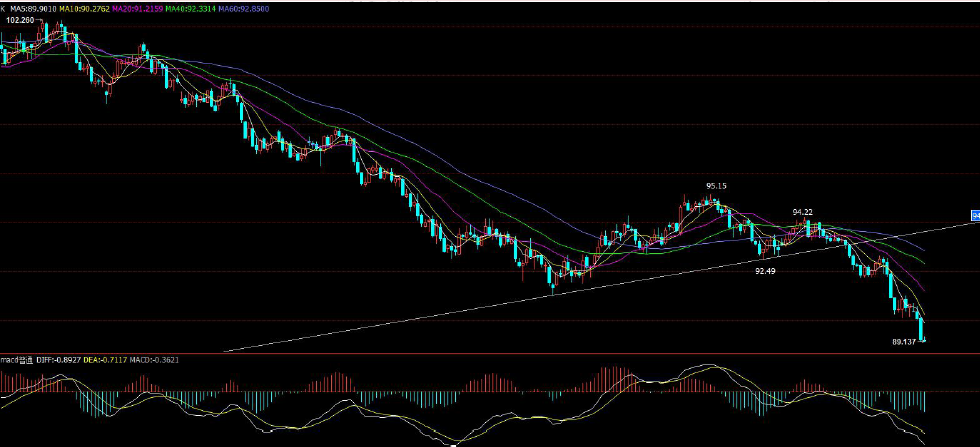980x447 pixels.
Task: Select the 95.15 peak price label
Action: 716,186
